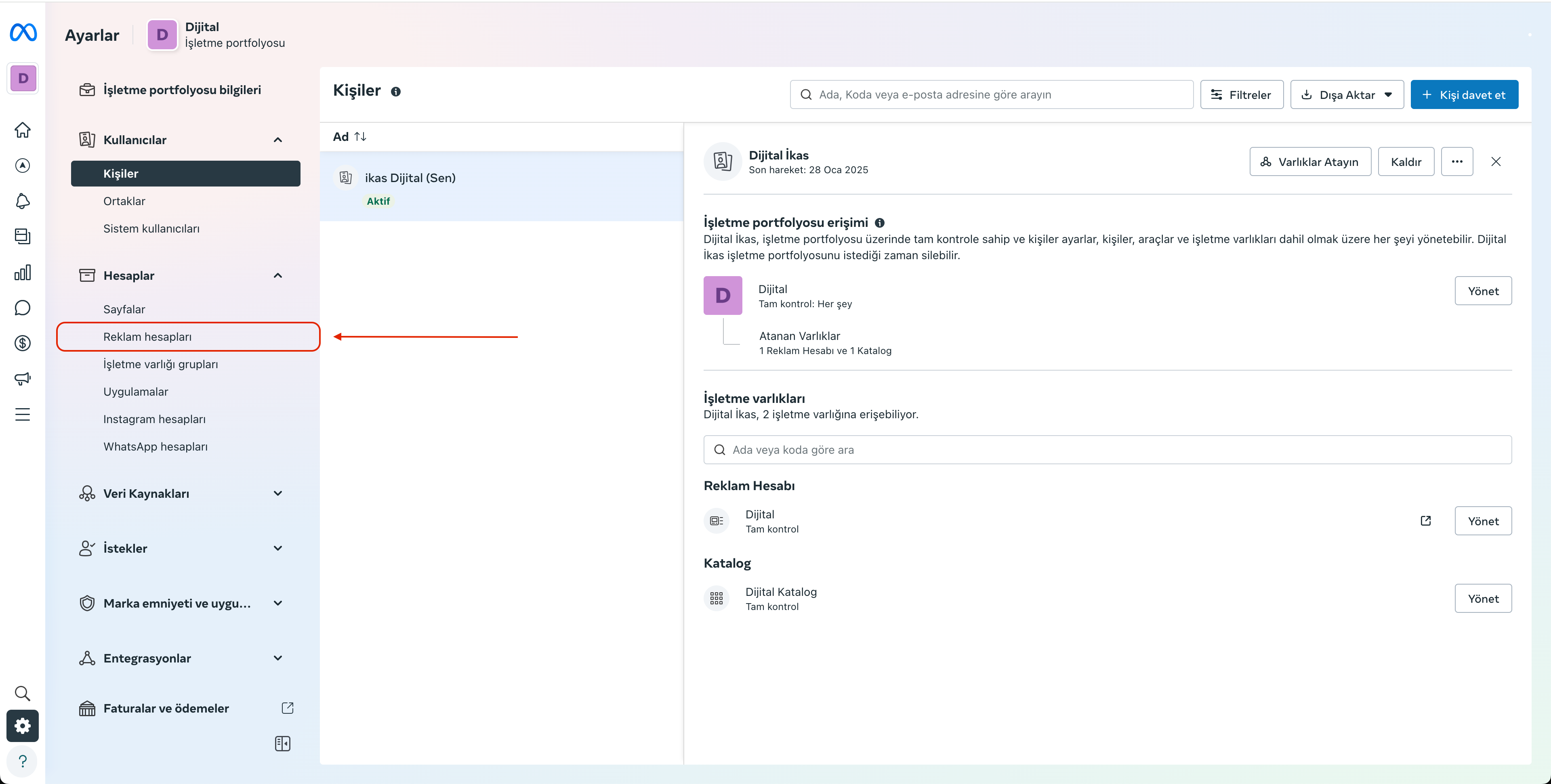Click info icon beside İşletme portfolyosu erişimi

[880, 222]
